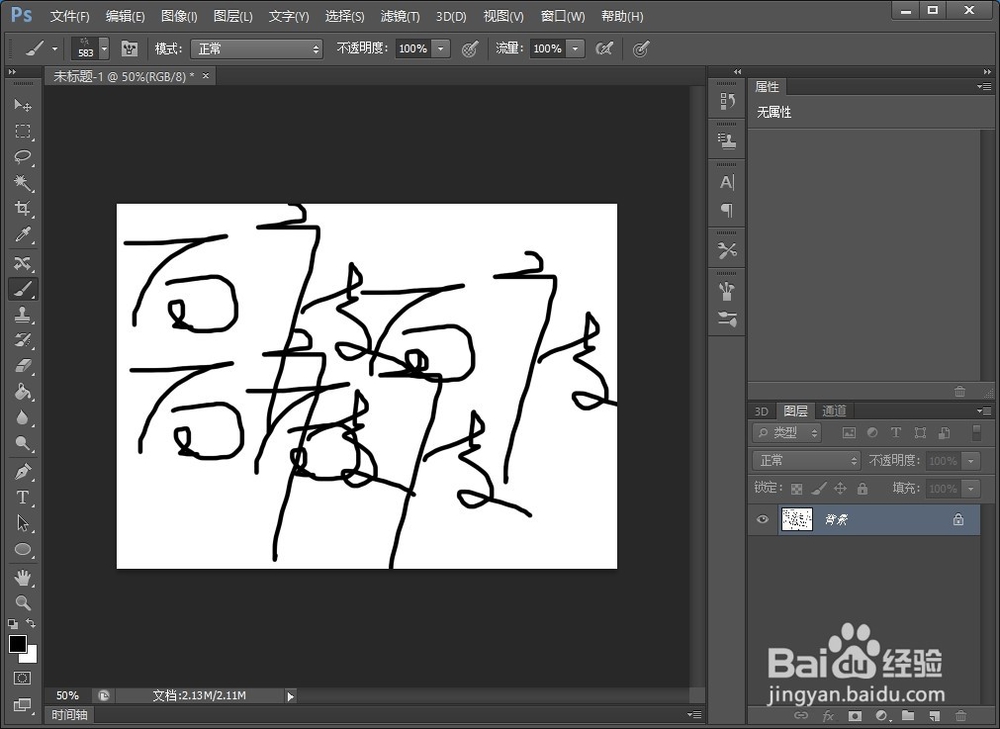1000x729 pixels.
Task: Toggle pressure for opacity
Action: (470, 48)
